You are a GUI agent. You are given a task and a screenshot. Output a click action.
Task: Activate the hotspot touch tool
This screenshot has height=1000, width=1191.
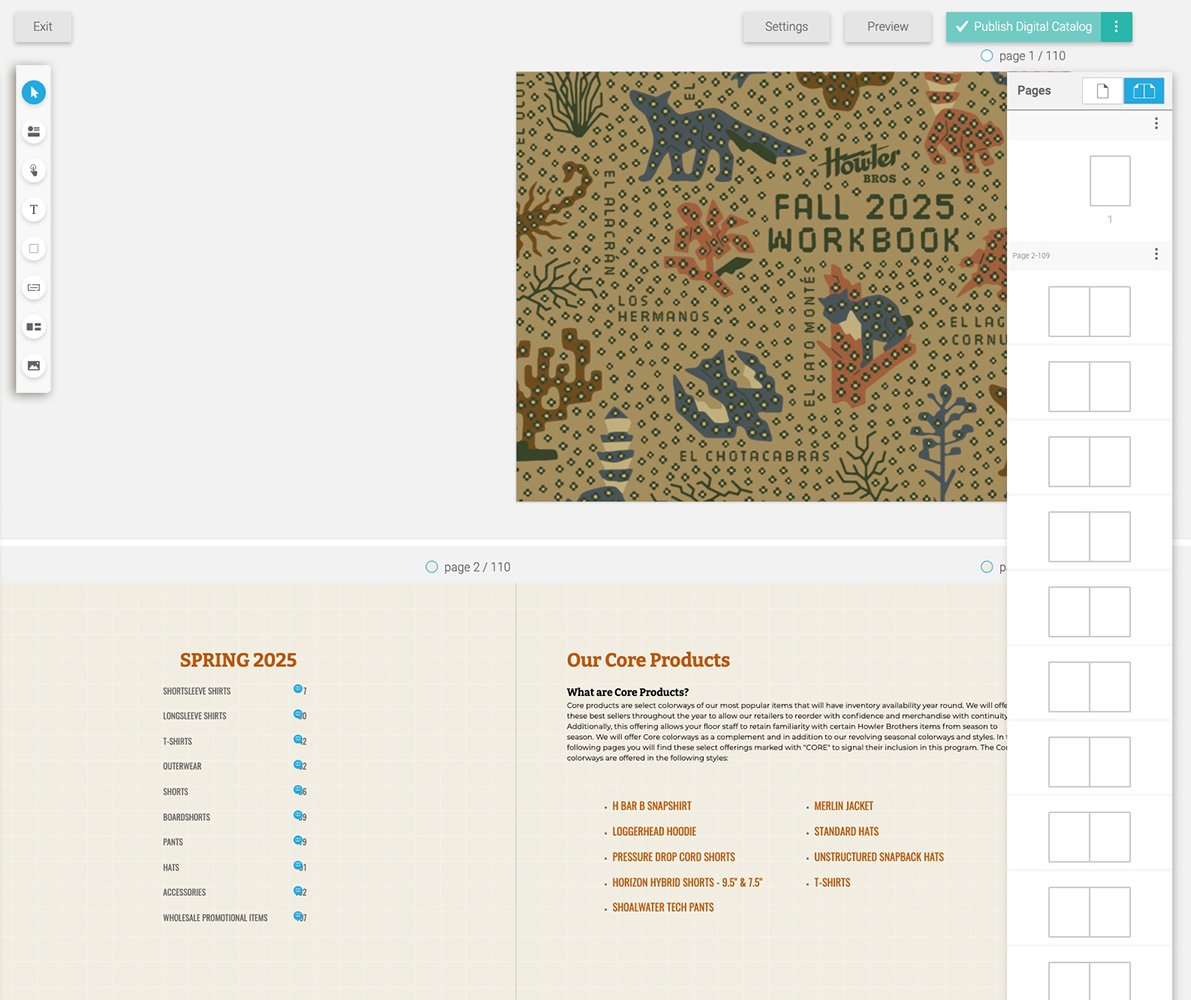[33, 170]
